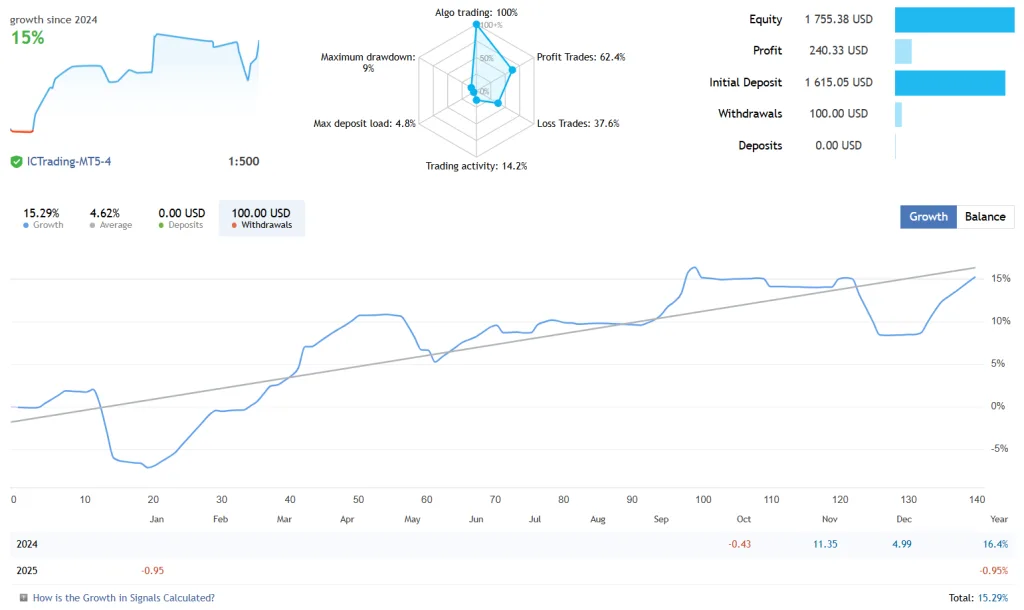Click the blue Equity bar
This screenshot has width=1024, height=610.
point(954,20)
